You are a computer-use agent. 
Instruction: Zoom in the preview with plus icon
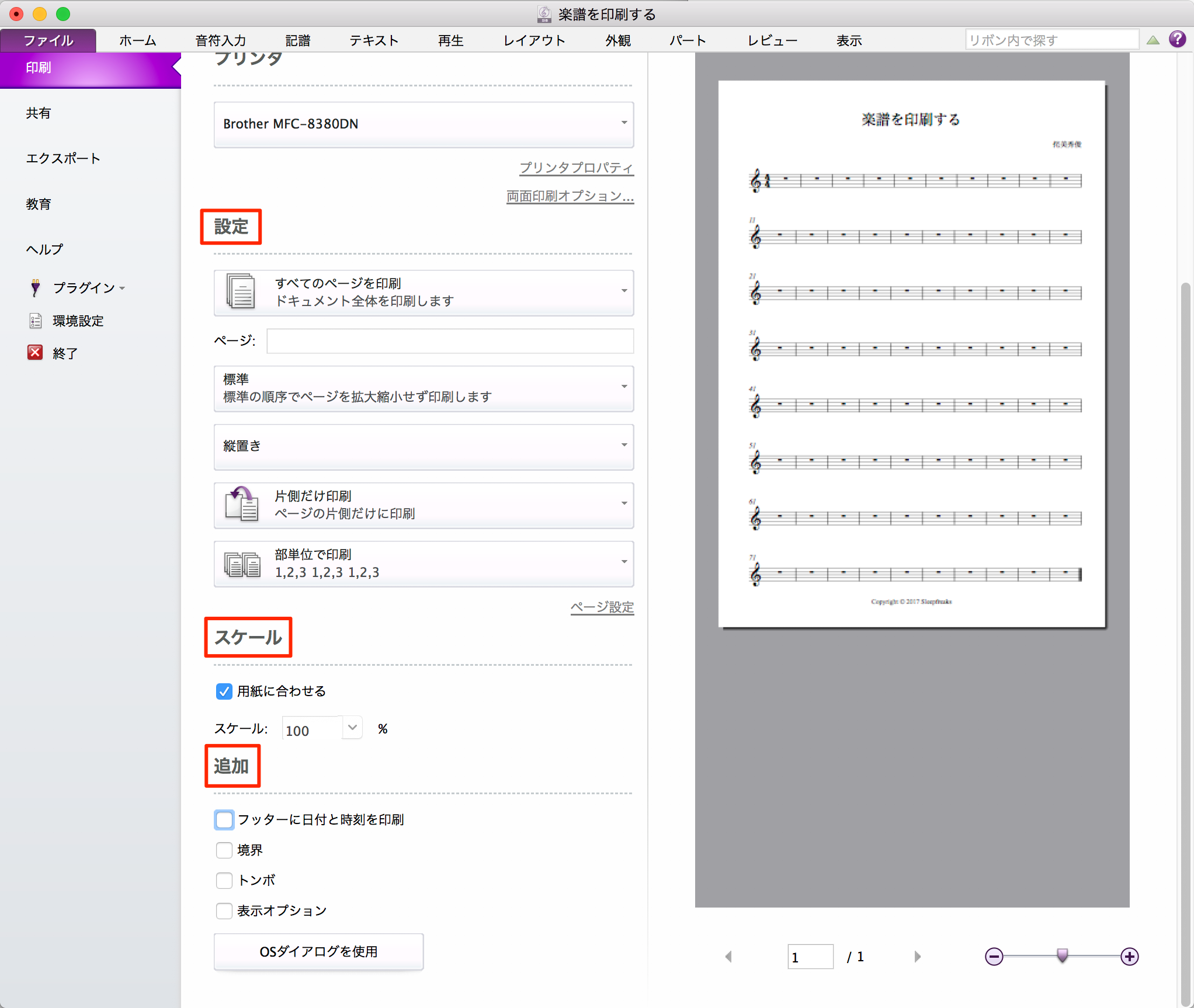(1129, 957)
